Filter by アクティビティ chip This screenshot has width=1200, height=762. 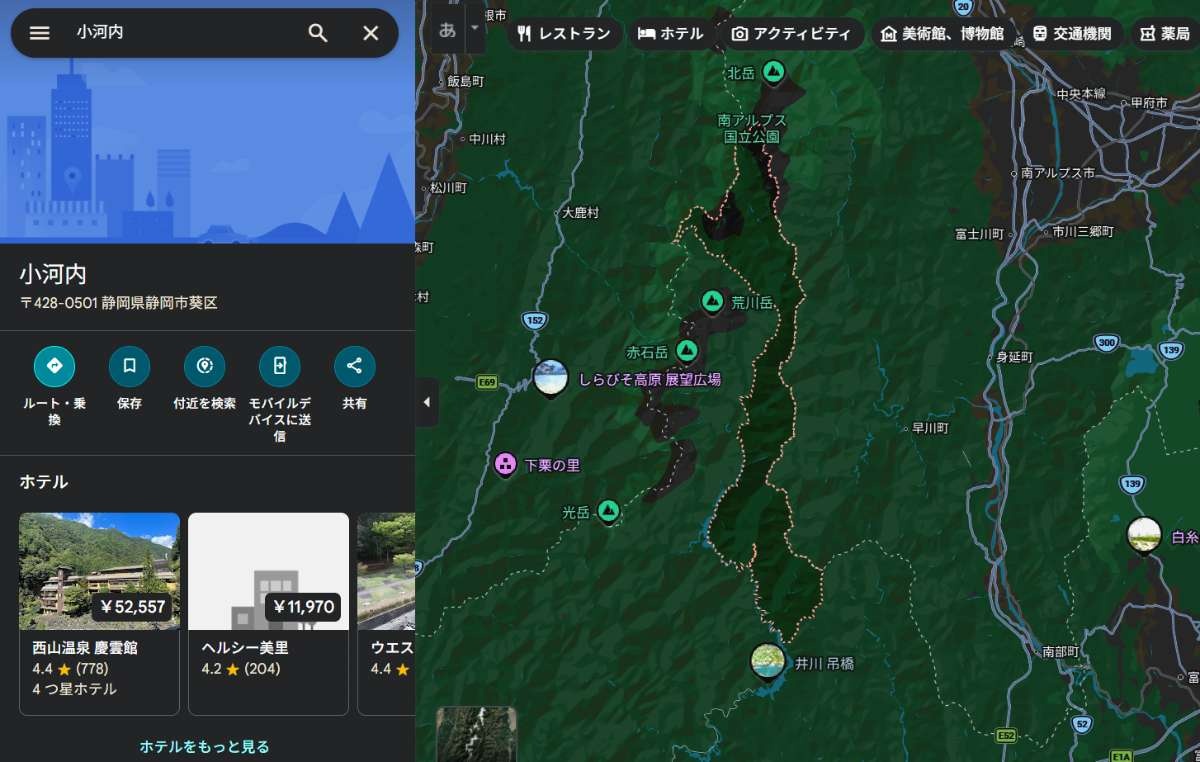tap(790, 34)
